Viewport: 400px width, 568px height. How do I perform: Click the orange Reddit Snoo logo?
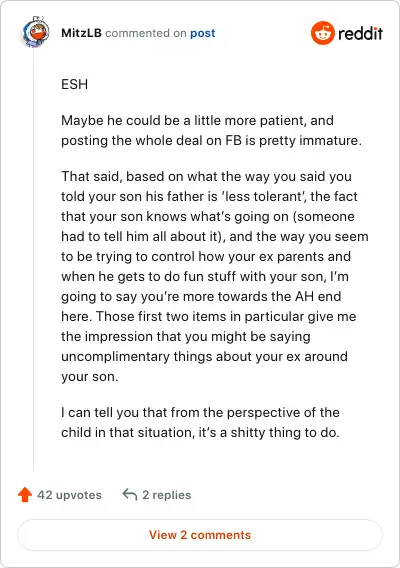[322, 33]
